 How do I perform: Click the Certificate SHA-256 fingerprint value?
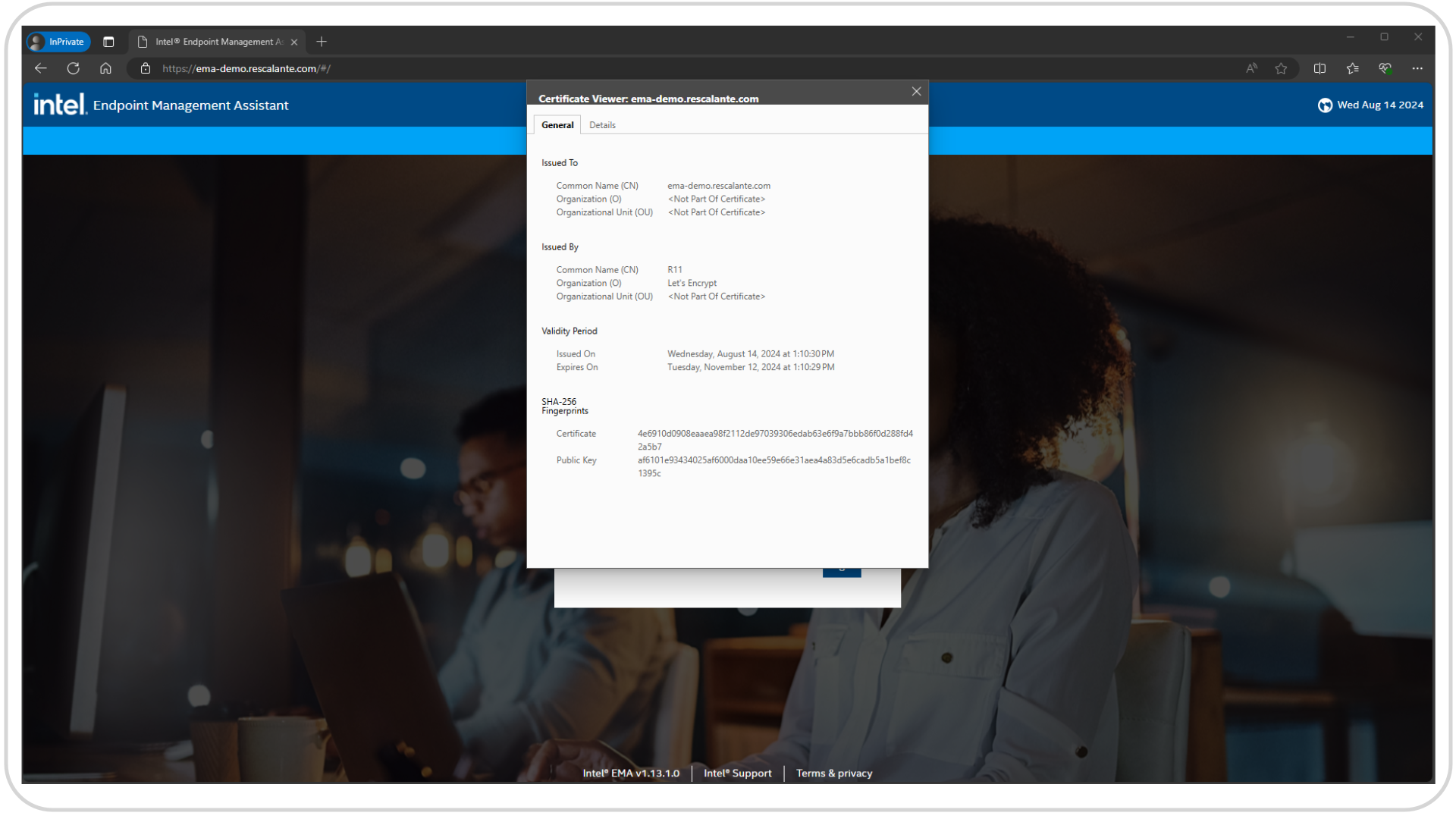pos(775,440)
